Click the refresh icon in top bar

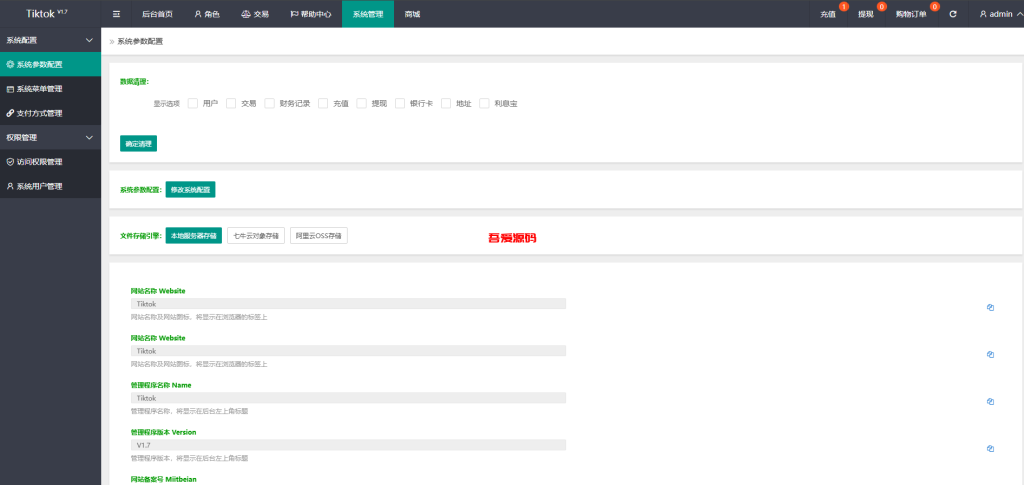pyautogui.click(x=953, y=14)
